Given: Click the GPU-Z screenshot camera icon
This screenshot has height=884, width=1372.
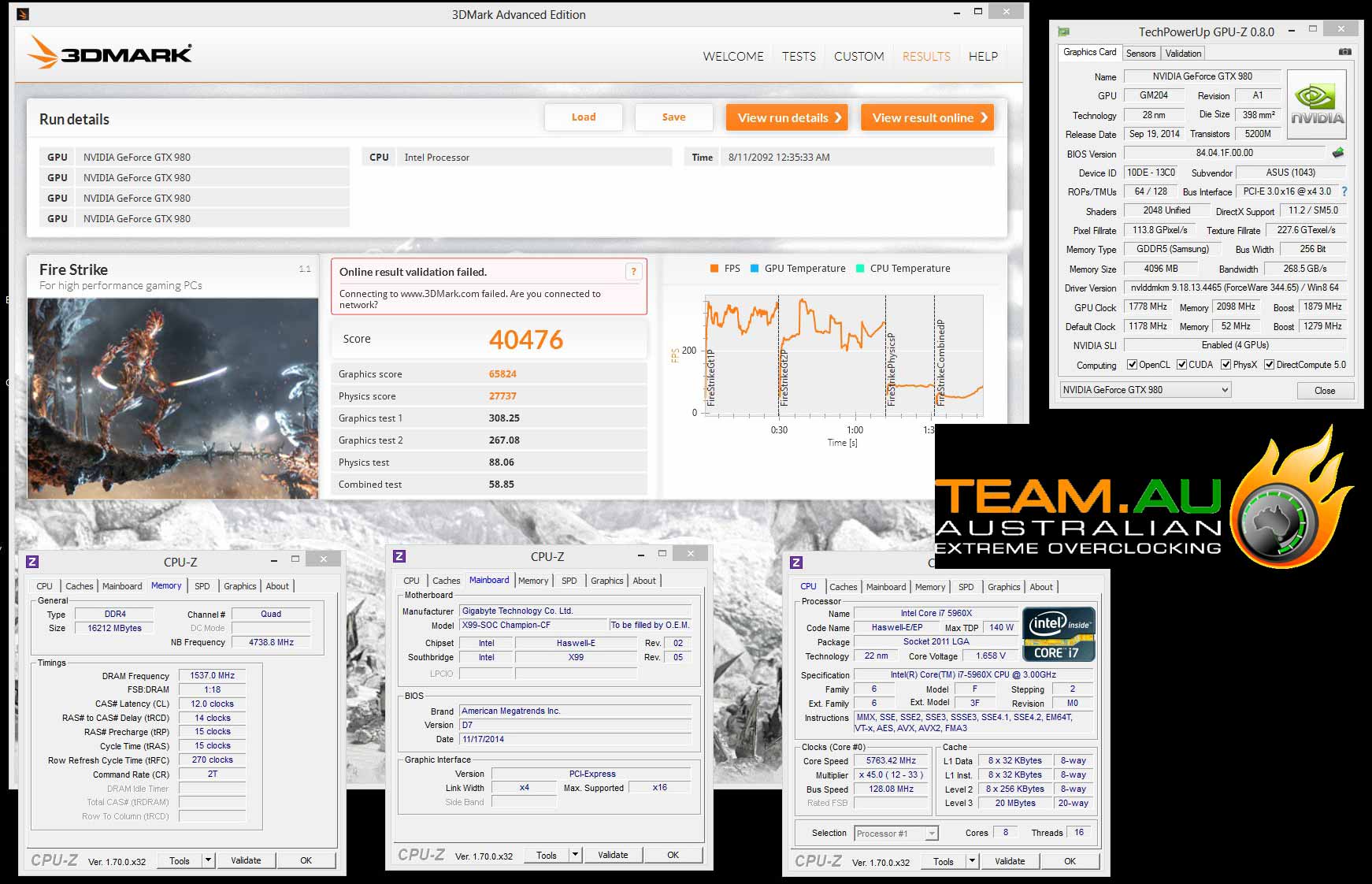Looking at the screenshot, I should tap(1344, 52).
